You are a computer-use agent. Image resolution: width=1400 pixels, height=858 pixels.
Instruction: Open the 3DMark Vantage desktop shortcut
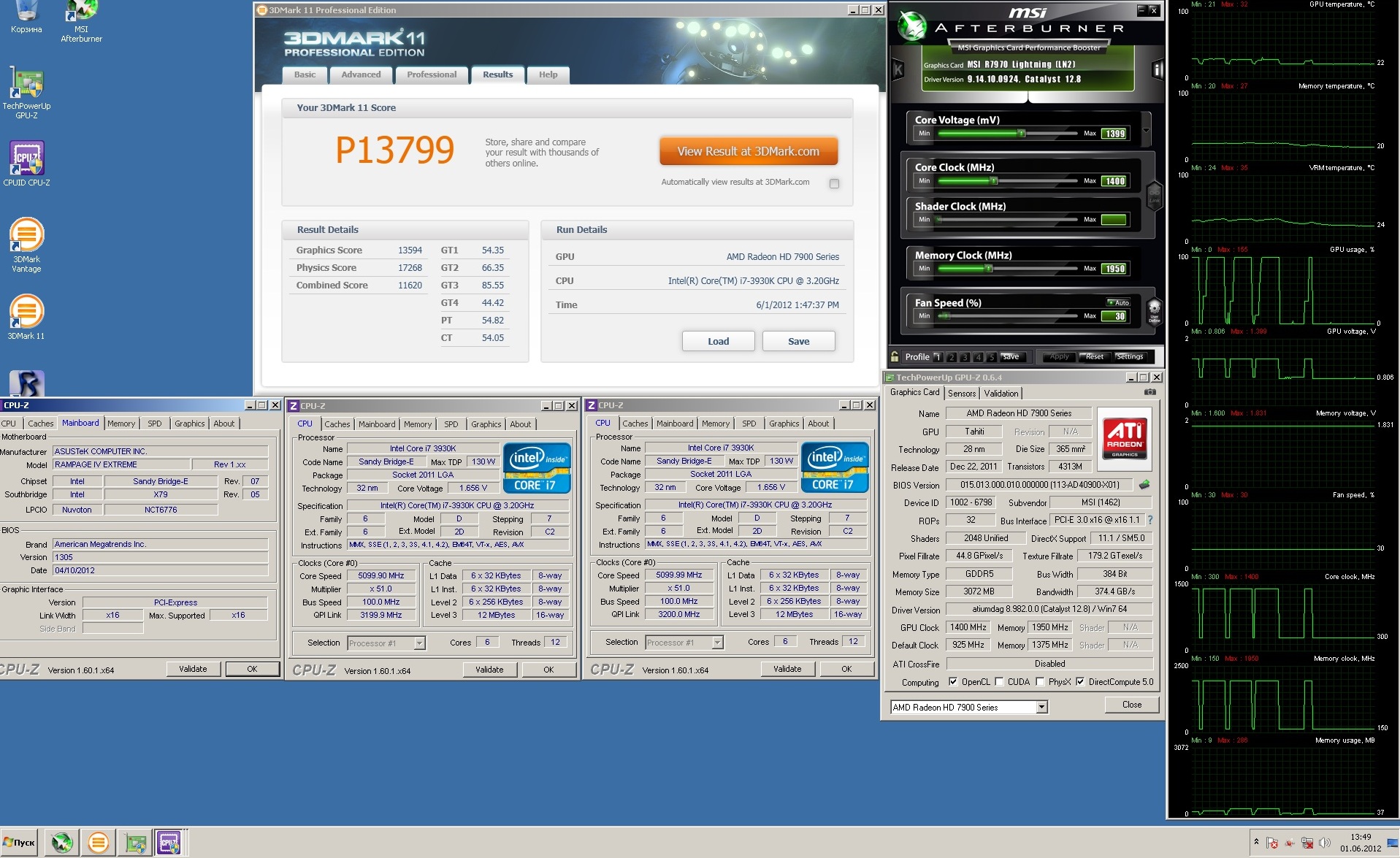(26, 245)
